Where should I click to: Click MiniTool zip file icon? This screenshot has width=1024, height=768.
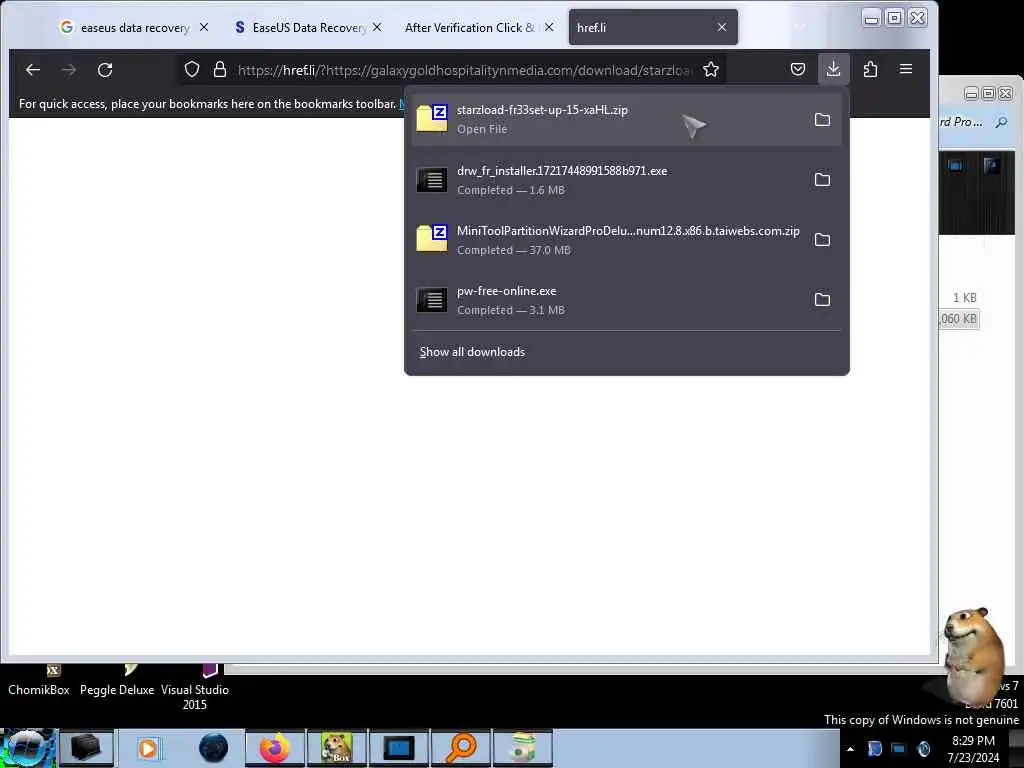432,238
